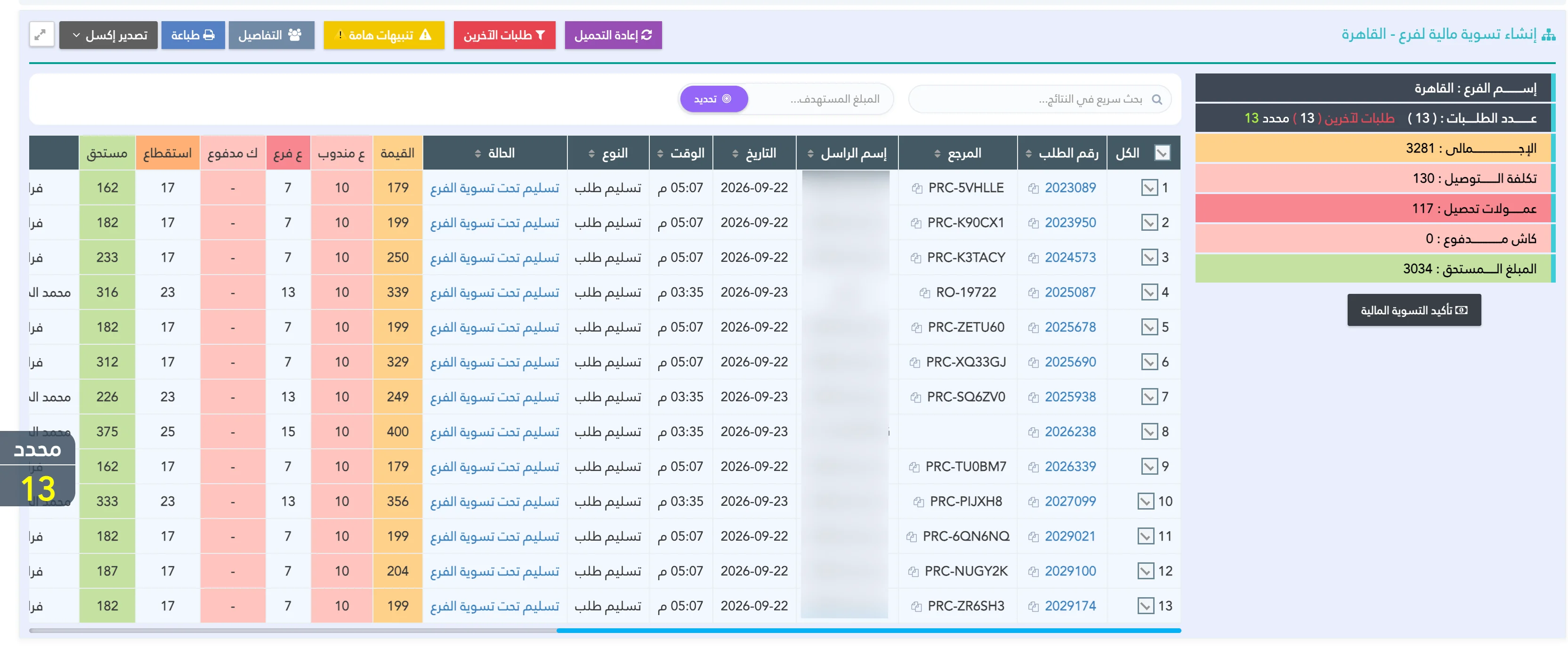
Task: Focus the المبلغ المستهدف input field
Action: pos(820,98)
